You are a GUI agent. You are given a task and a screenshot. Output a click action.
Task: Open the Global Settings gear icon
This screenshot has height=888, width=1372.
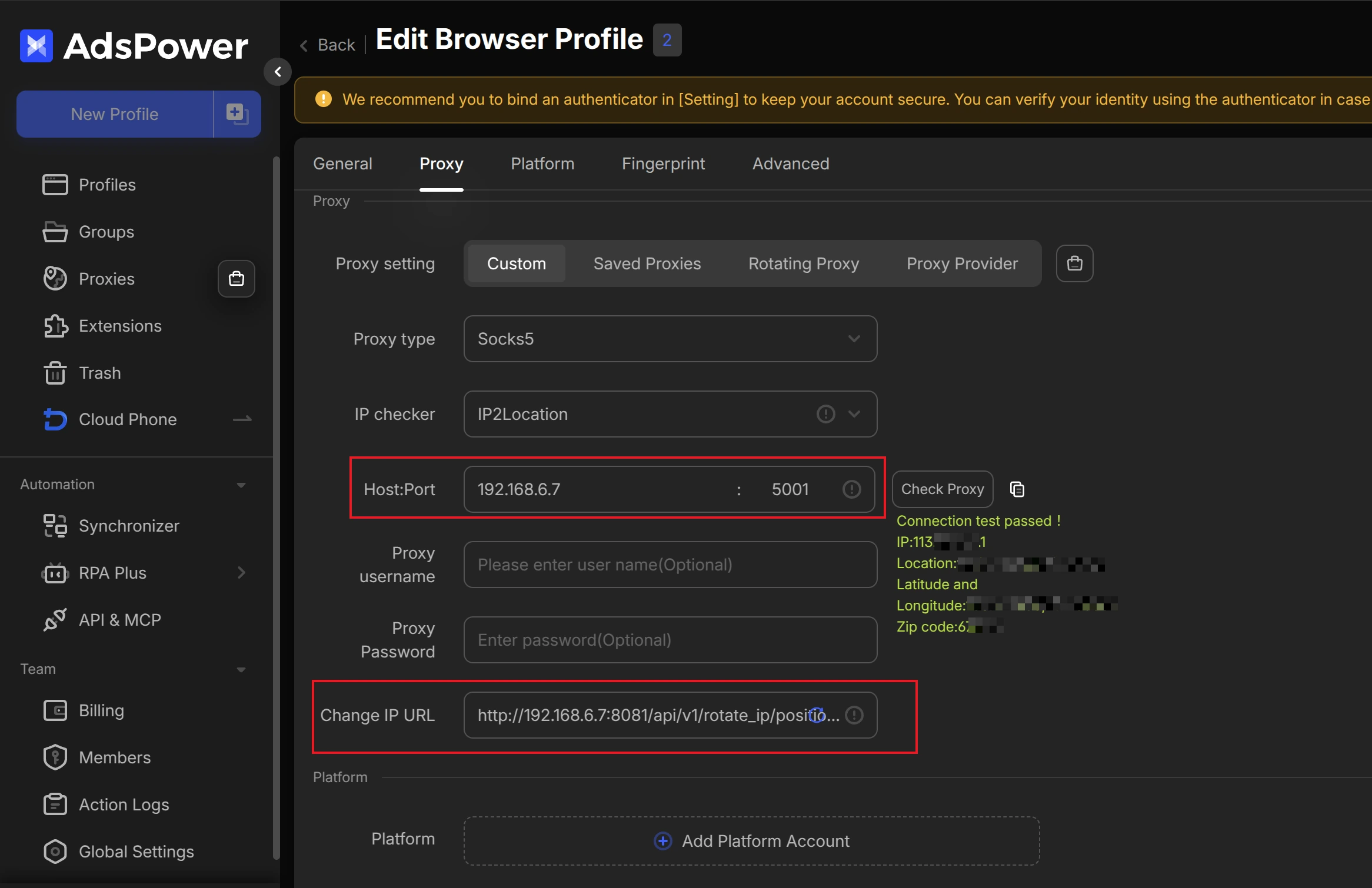coord(55,852)
